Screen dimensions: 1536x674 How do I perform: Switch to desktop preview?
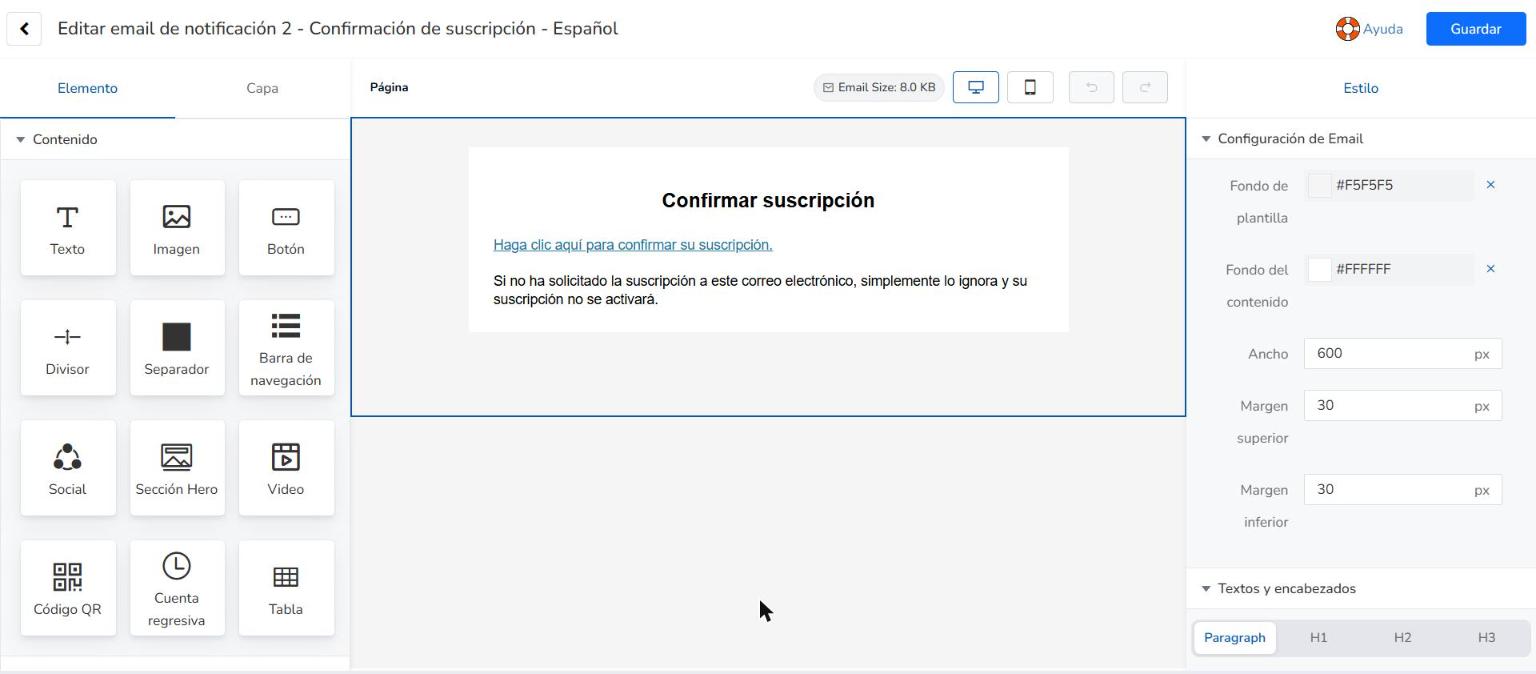click(976, 87)
